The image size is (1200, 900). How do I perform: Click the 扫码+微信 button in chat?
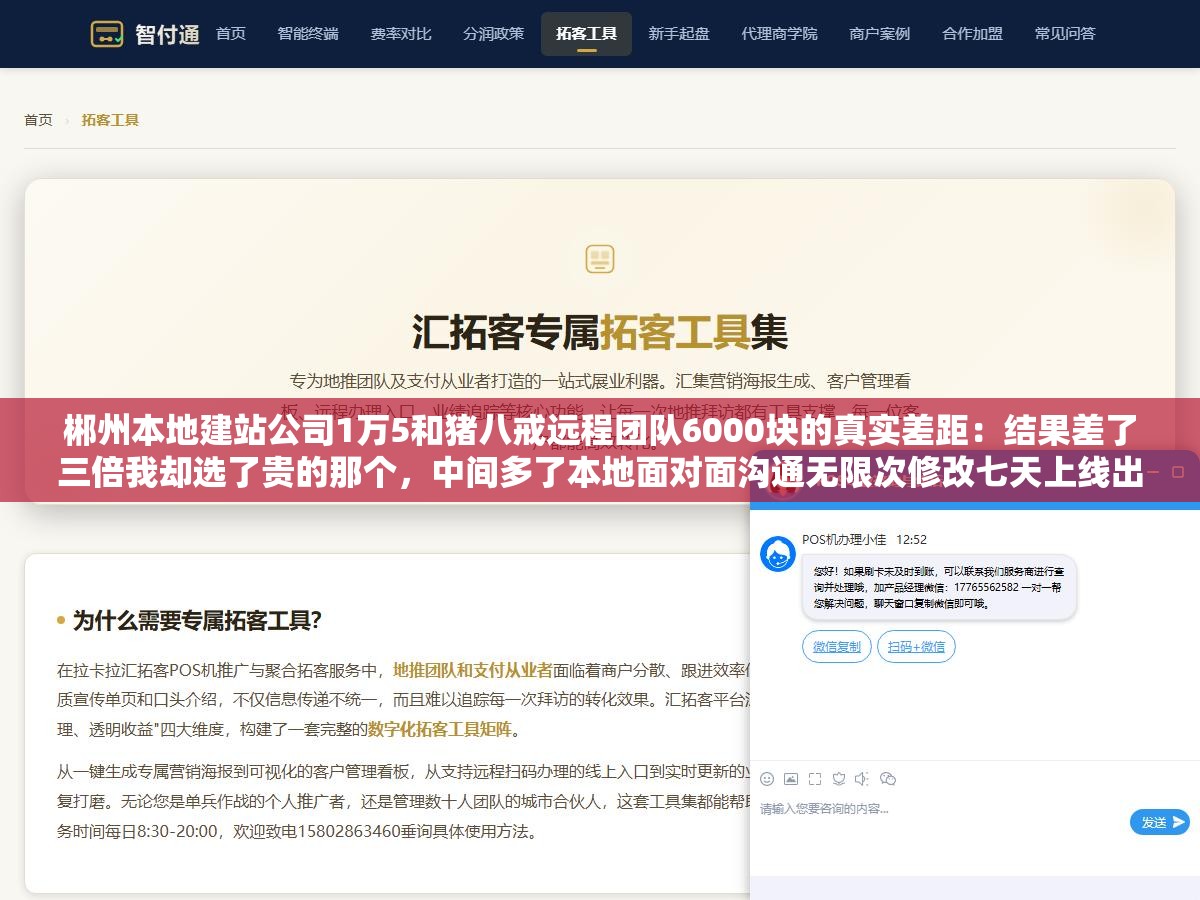point(917,647)
